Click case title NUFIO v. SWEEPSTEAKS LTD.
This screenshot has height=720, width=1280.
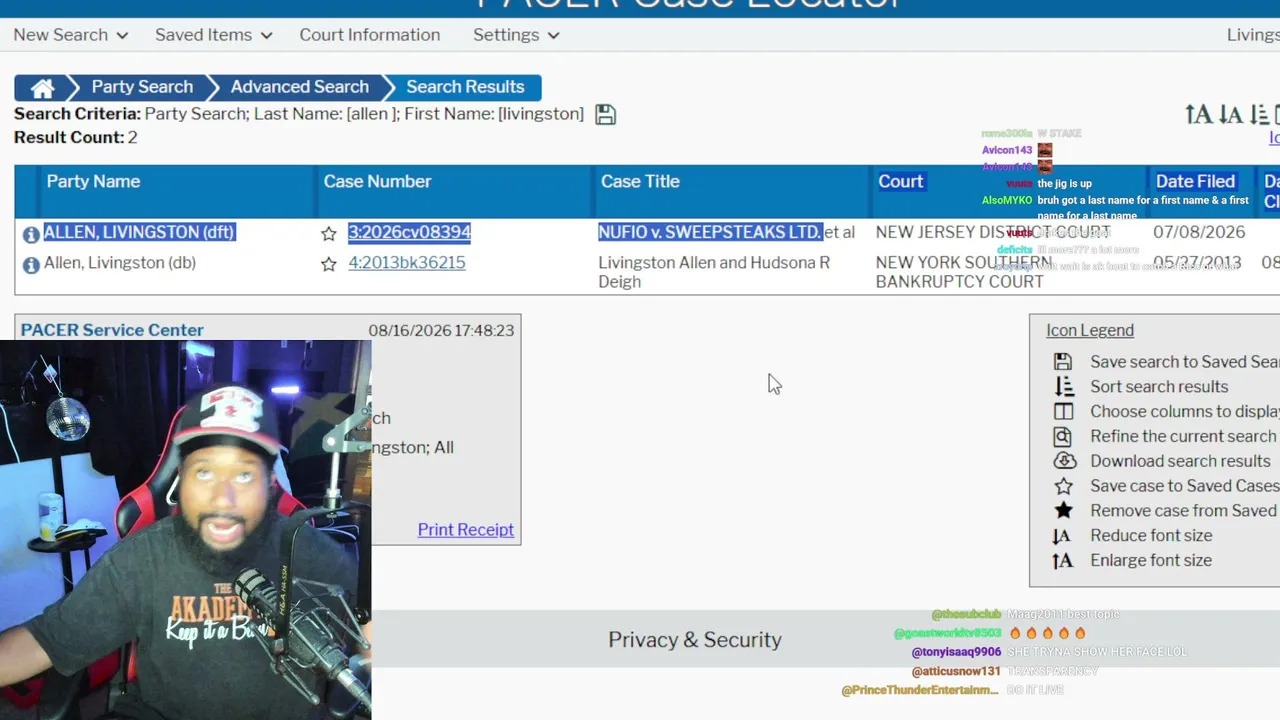710,232
